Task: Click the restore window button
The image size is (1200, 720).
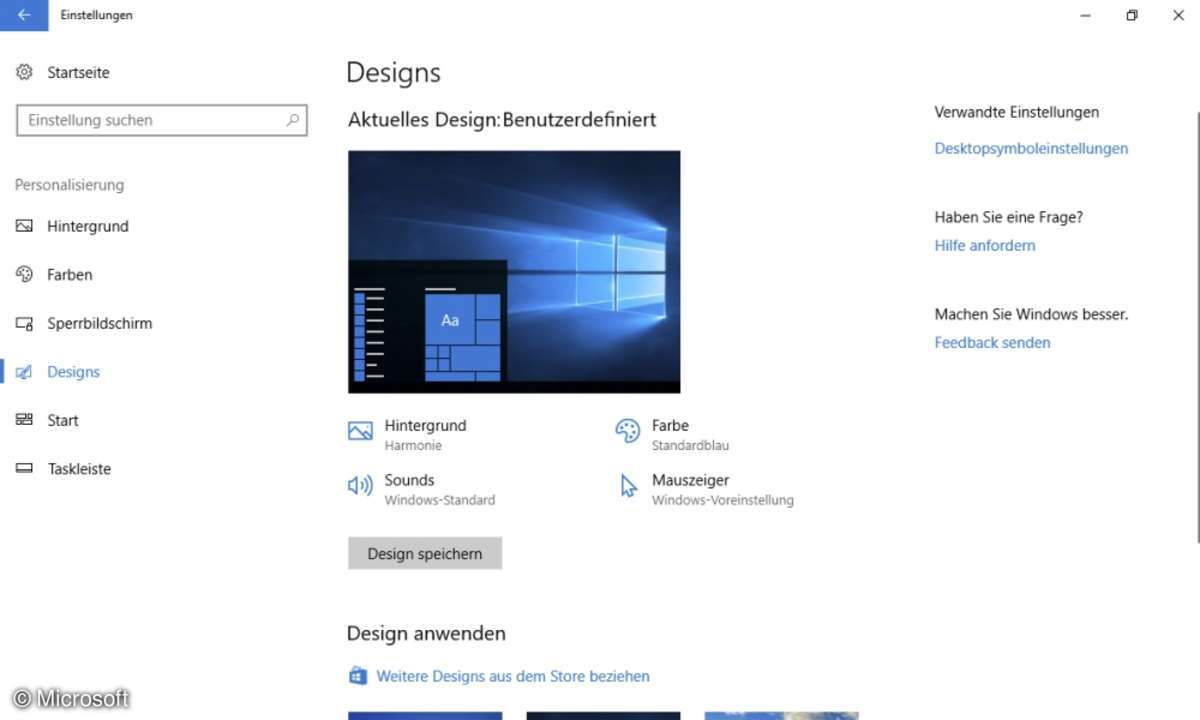Action: coord(1131,15)
